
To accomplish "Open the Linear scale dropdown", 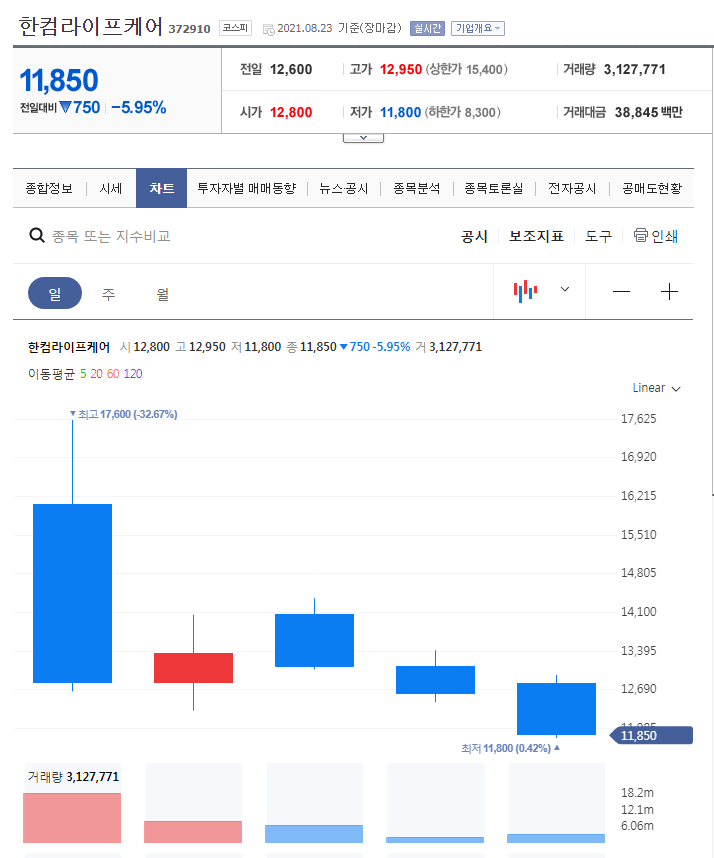I will pyautogui.click(x=657, y=388).
